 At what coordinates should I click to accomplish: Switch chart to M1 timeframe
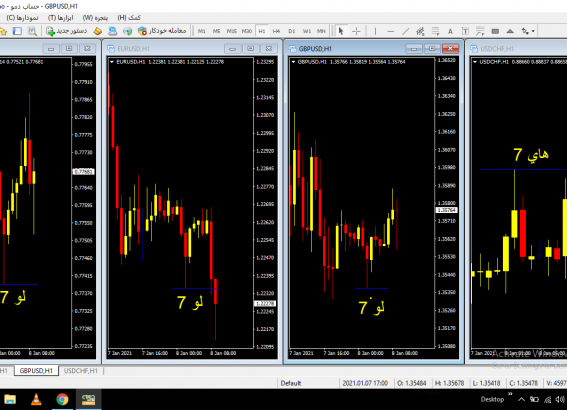[x=201, y=31]
